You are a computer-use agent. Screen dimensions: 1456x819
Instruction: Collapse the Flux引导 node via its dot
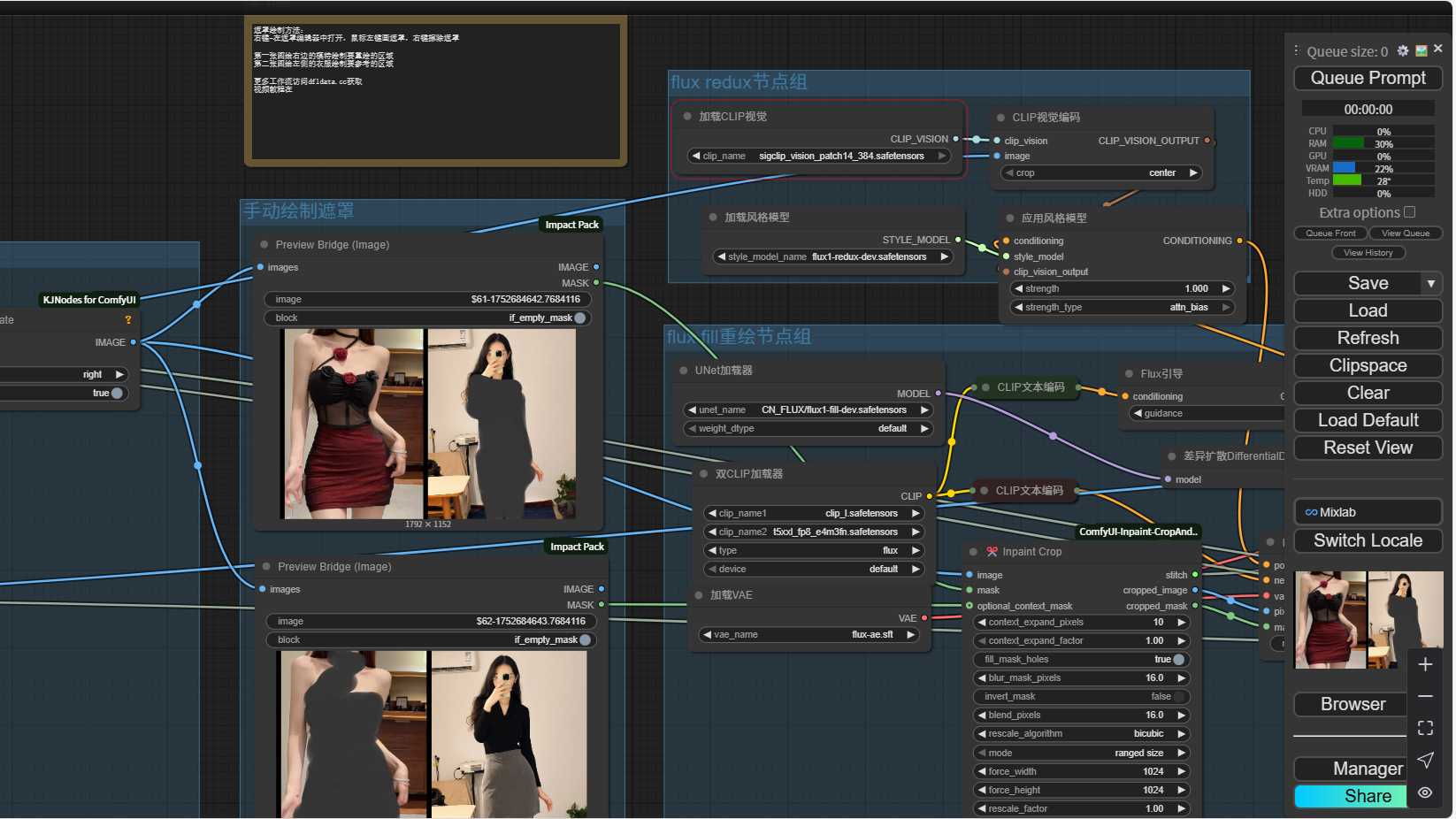point(1130,374)
